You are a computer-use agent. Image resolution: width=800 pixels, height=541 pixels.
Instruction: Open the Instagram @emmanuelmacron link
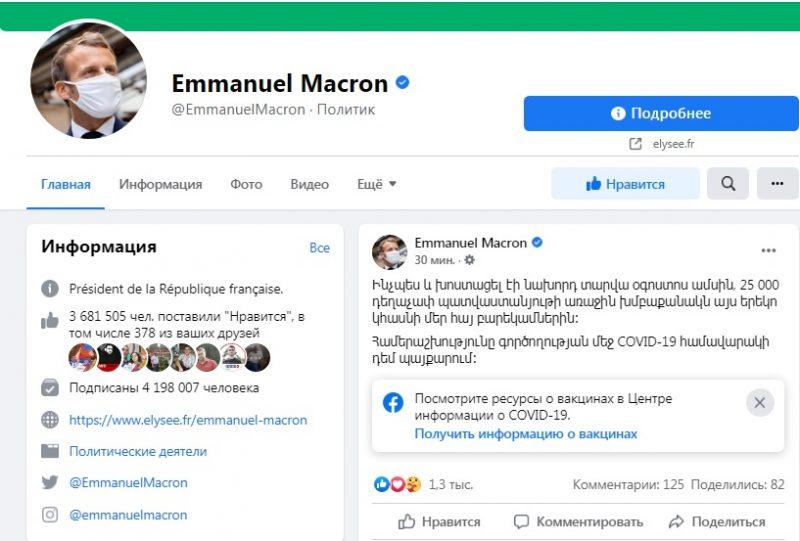(127, 515)
